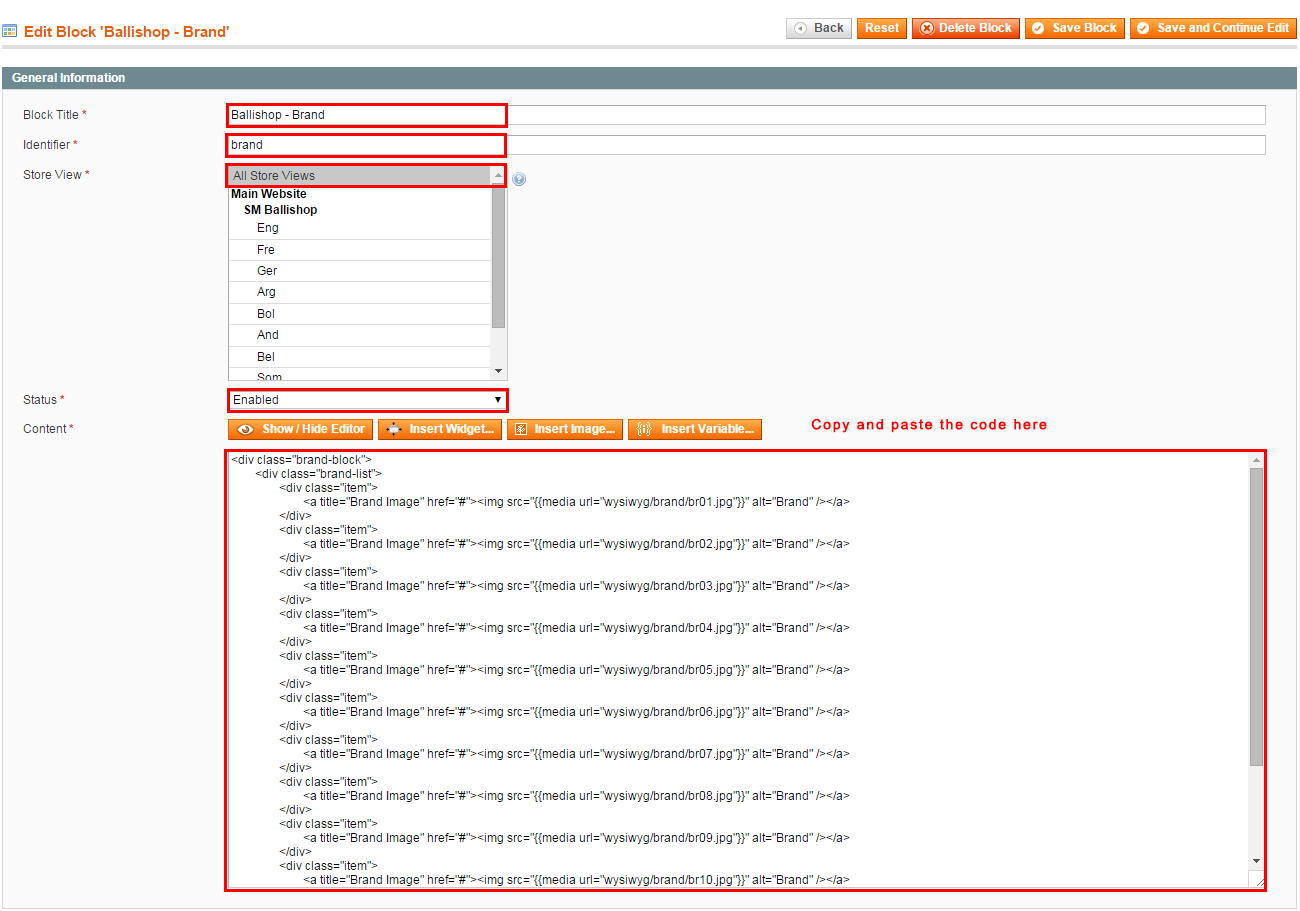This screenshot has width=1300, height=911.
Task: Click the div class="brand-block" line
Action: click(x=301, y=460)
